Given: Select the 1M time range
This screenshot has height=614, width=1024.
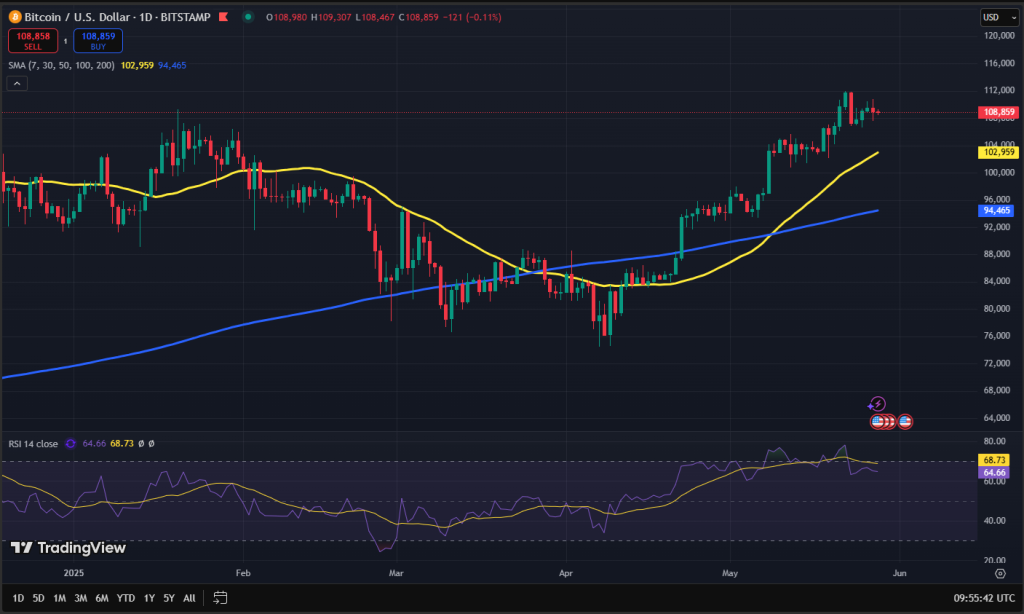Looking at the screenshot, I should (59, 598).
